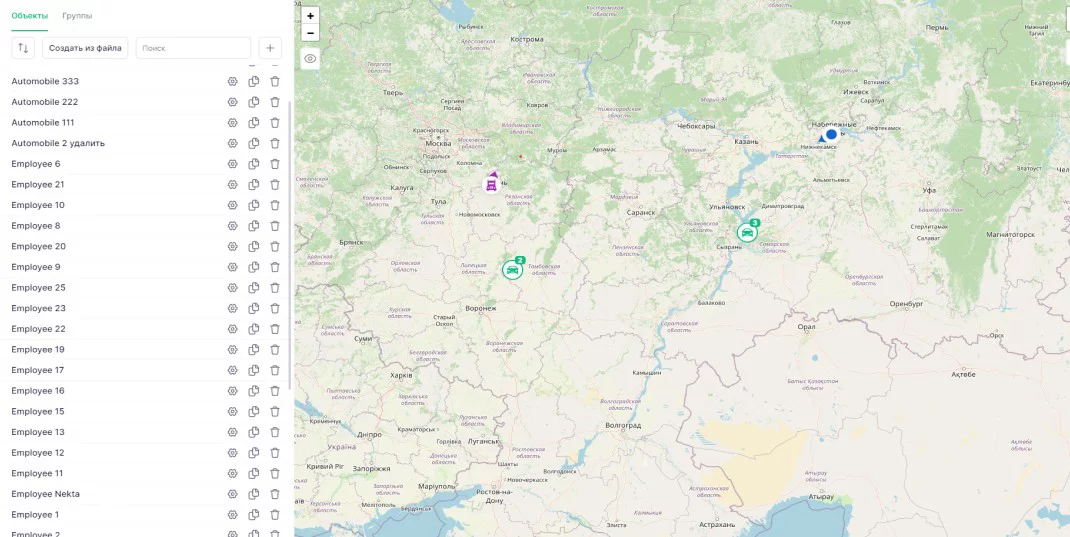Open settings for Employee 12
Viewport: 1070px width, 537px height.
[233, 453]
